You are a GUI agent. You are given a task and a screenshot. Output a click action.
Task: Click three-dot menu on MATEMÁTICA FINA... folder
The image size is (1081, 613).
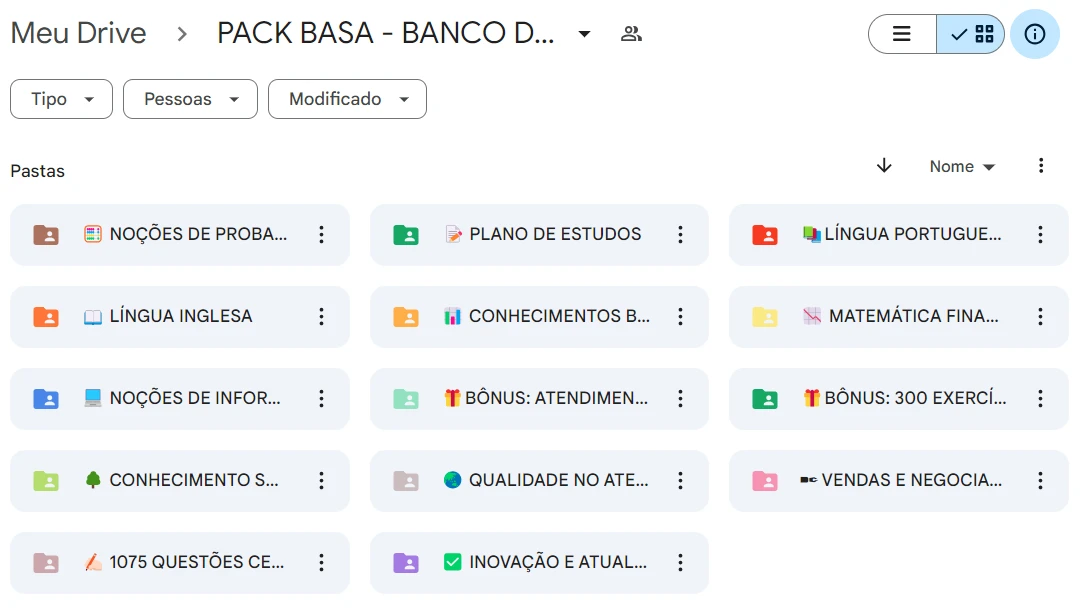(1040, 317)
